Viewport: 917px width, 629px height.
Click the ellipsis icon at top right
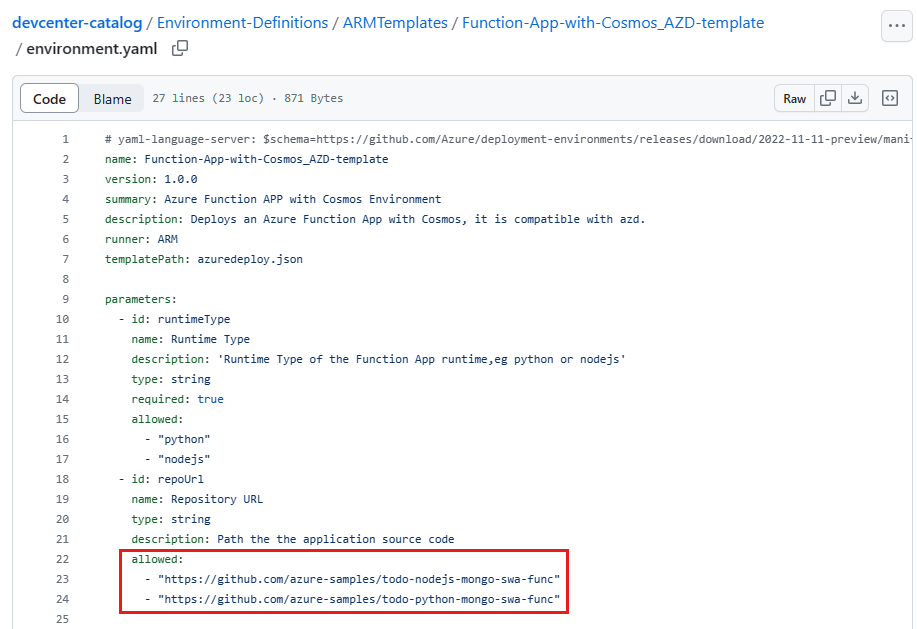coord(896,26)
